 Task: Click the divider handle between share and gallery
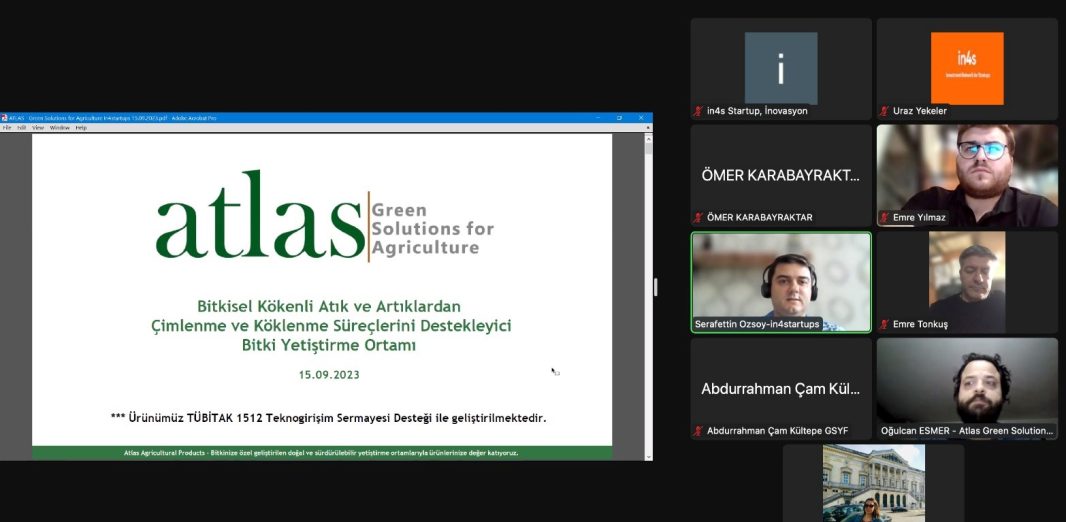[x=655, y=287]
